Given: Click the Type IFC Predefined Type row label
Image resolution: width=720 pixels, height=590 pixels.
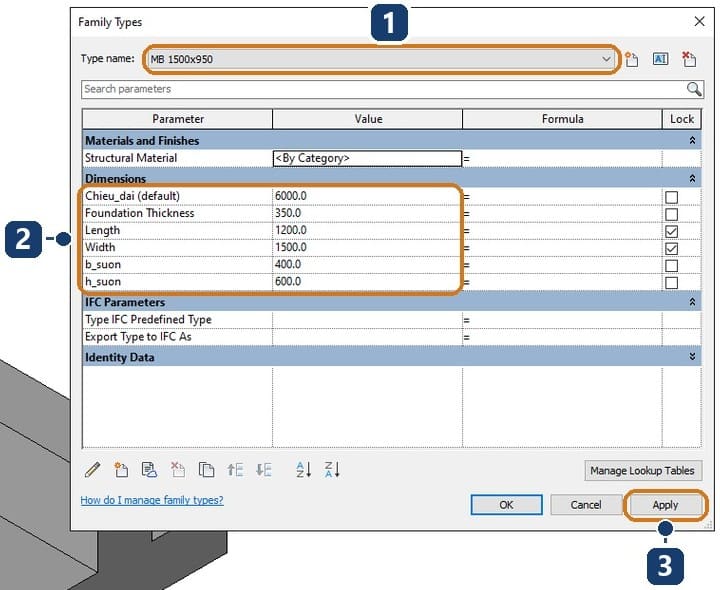Looking at the screenshot, I should click(x=148, y=320).
